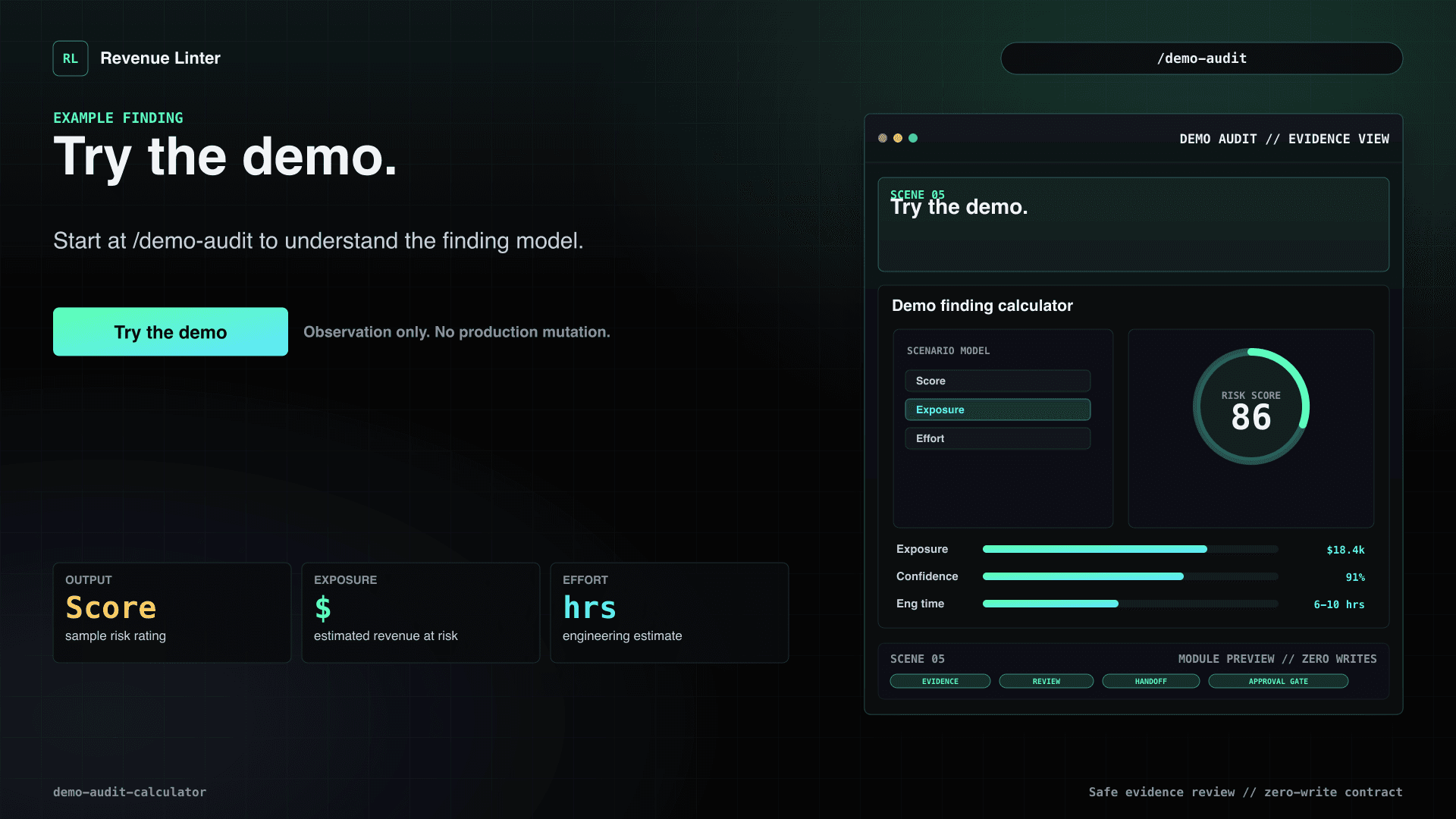Select the Score scenario option
The height and width of the screenshot is (819, 1456).
[x=997, y=381]
